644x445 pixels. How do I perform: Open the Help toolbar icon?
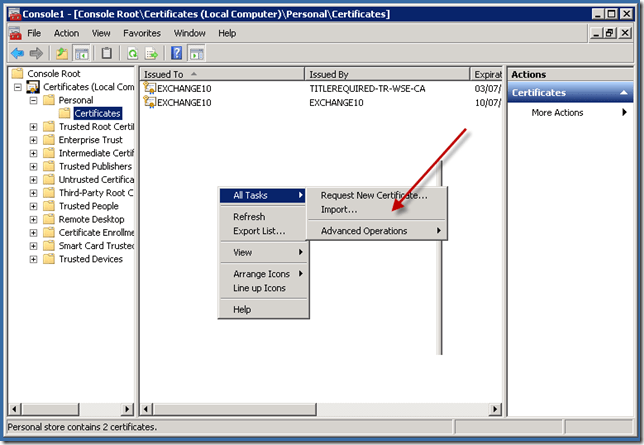(x=176, y=53)
